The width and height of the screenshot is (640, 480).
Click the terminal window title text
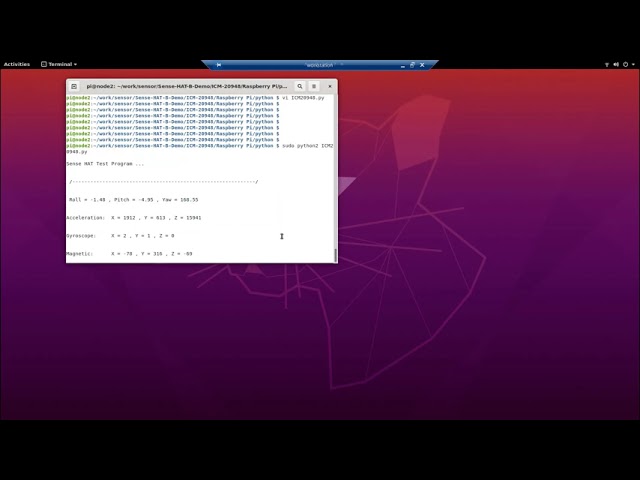pos(187,86)
